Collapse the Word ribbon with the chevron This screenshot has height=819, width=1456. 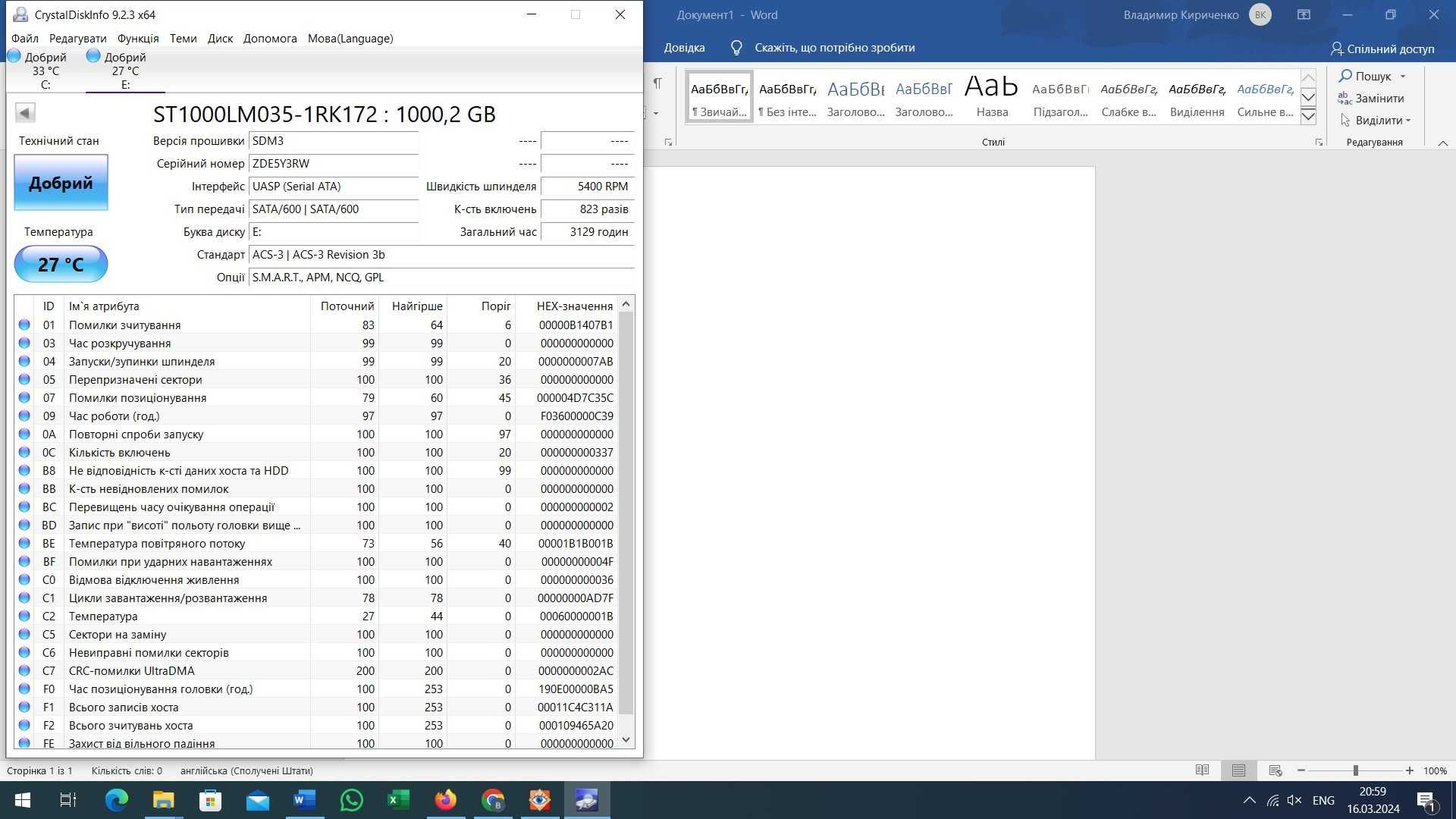click(x=1443, y=143)
